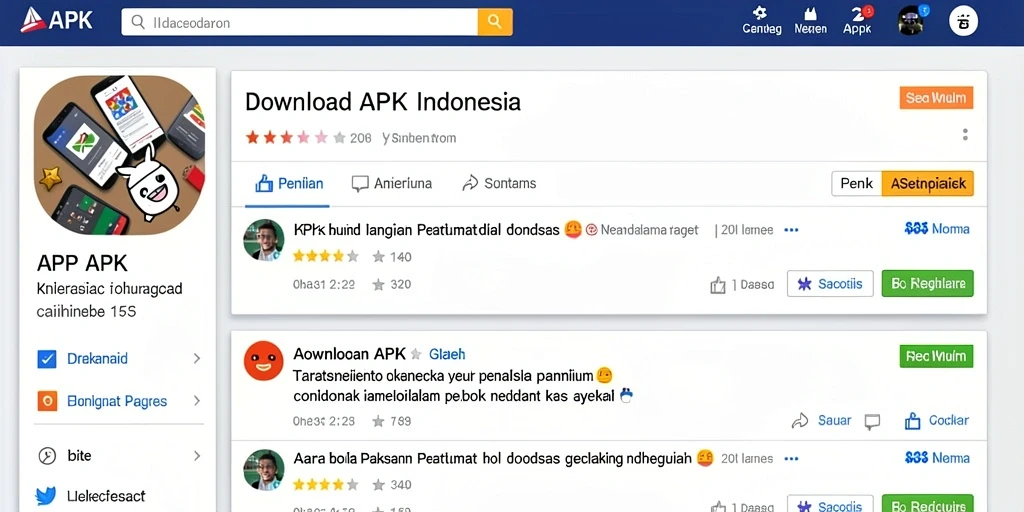1024x512 pixels.
Task: Focus the search input field
Action: [300, 22]
